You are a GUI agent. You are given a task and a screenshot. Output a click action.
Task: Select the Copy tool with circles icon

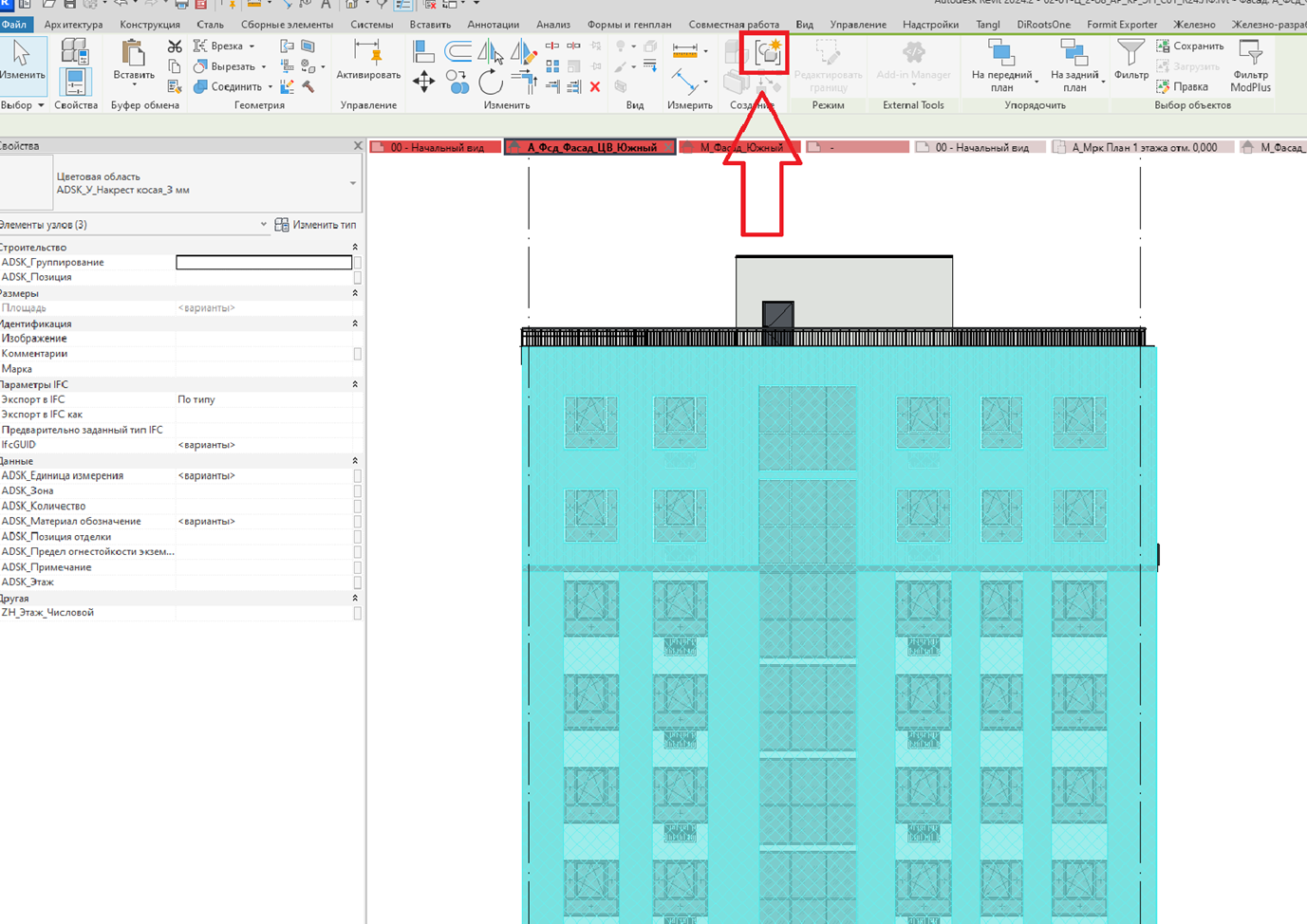457,83
